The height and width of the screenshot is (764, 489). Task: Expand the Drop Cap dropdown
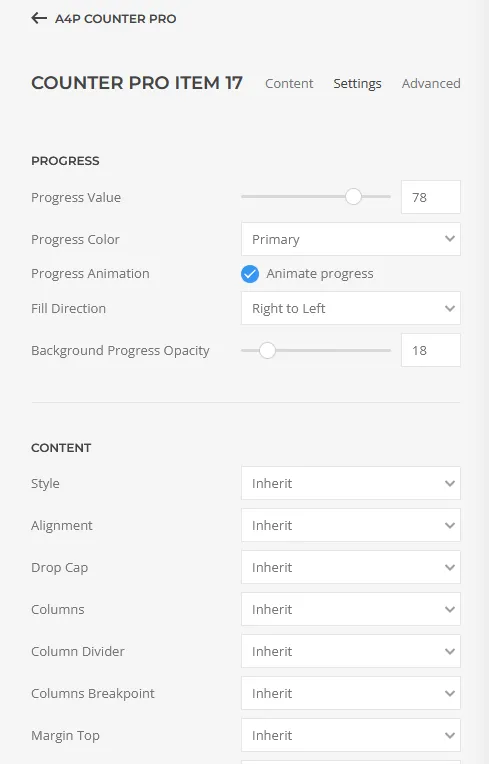(x=351, y=567)
